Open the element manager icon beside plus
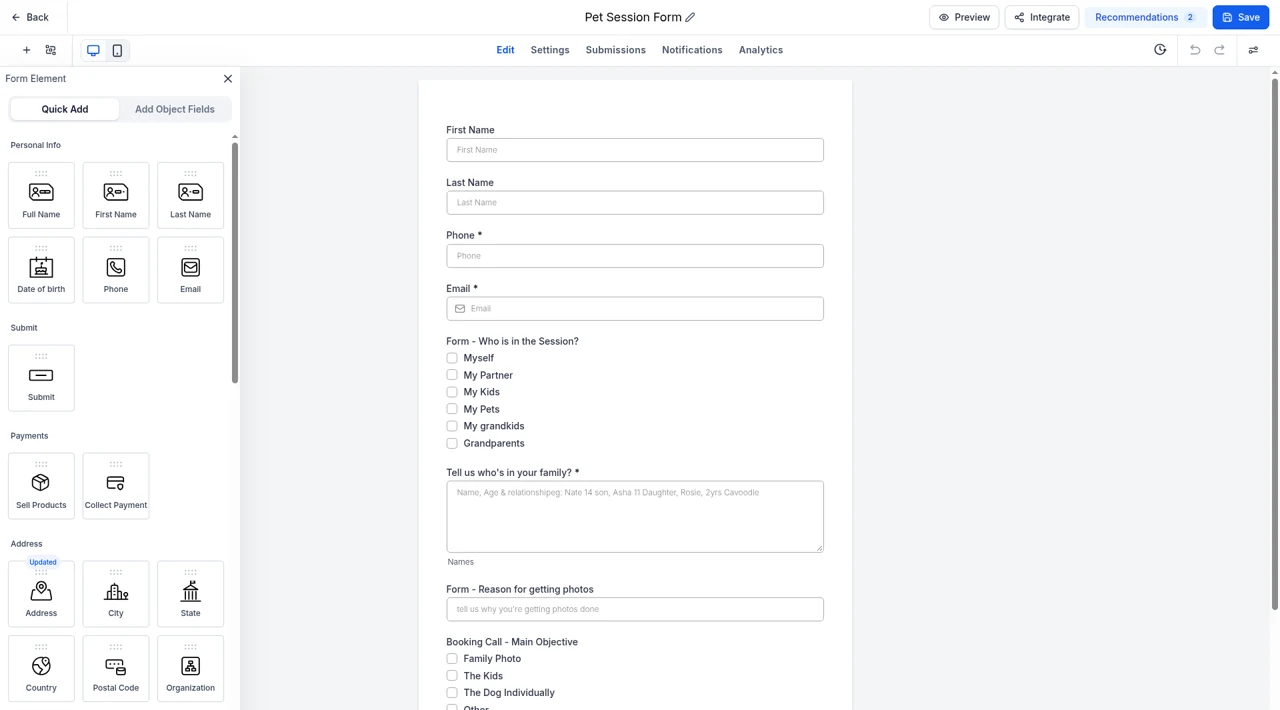Image resolution: width=1280 pixels, height=710 pixels. (51, 50)
